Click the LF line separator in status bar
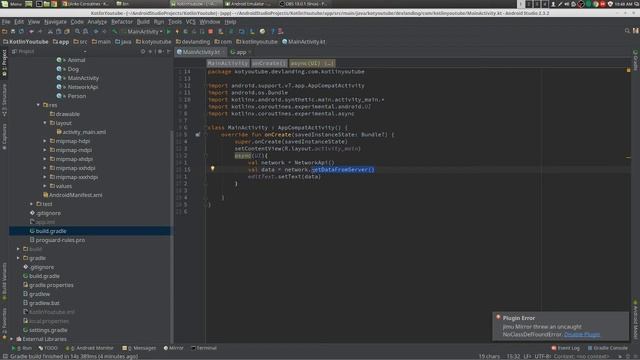Screen dimensions: 640x360 pyautogui.click(x=527, y=356)
